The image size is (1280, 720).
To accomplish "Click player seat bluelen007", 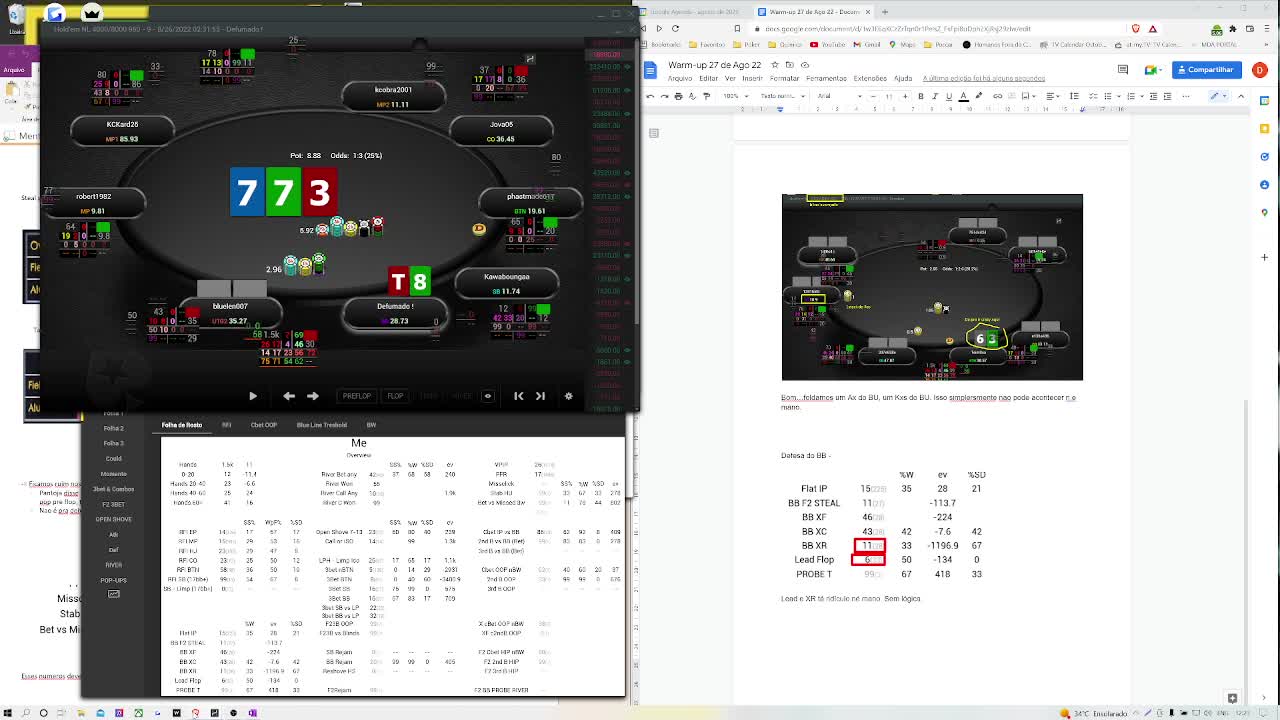I will (229, 313).
